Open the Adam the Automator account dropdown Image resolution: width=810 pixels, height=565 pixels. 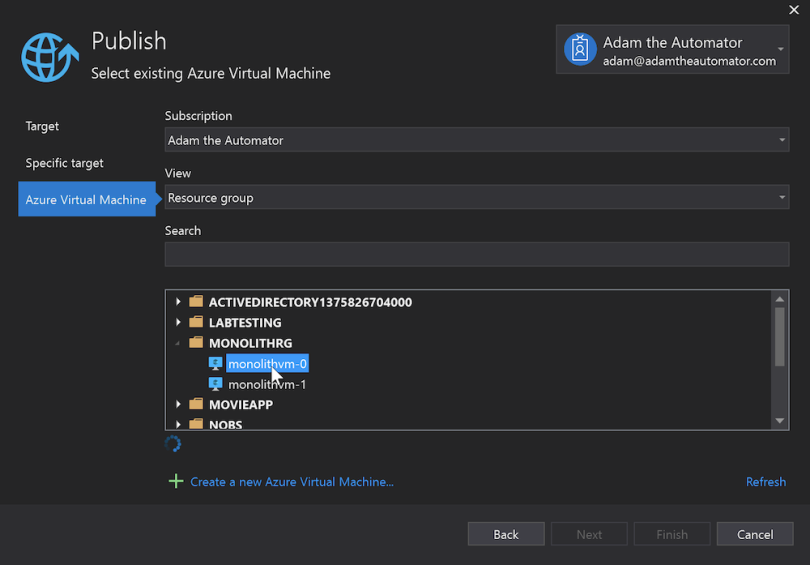point(781,50)
